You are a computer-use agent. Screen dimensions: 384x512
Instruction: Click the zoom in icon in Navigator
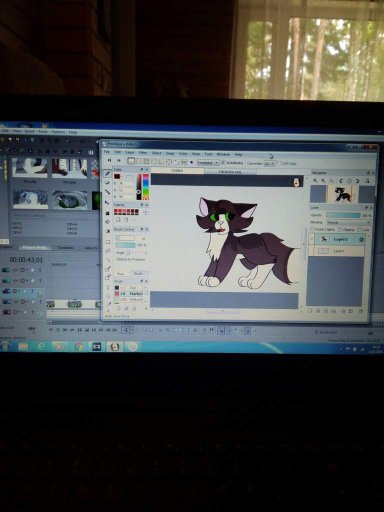[315, 181]
